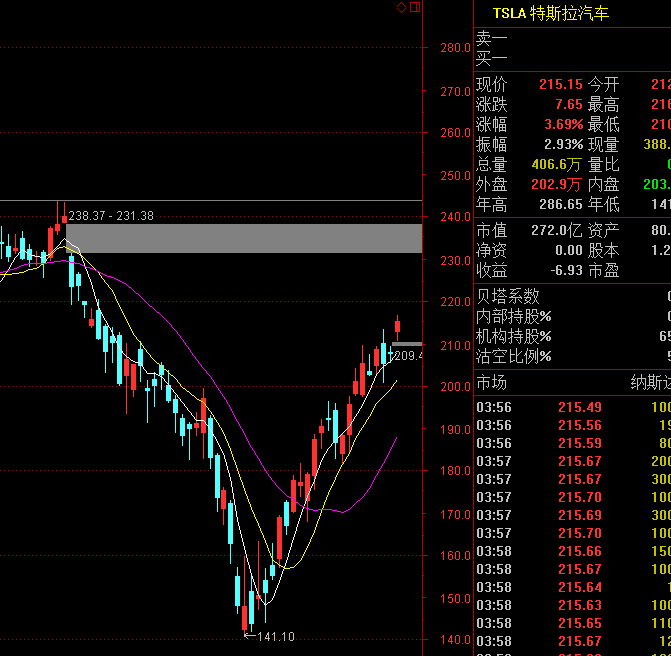Click the 280.0 label on price axis
The width and height of the screenshot is (671, 656).
tap(454, 47)
